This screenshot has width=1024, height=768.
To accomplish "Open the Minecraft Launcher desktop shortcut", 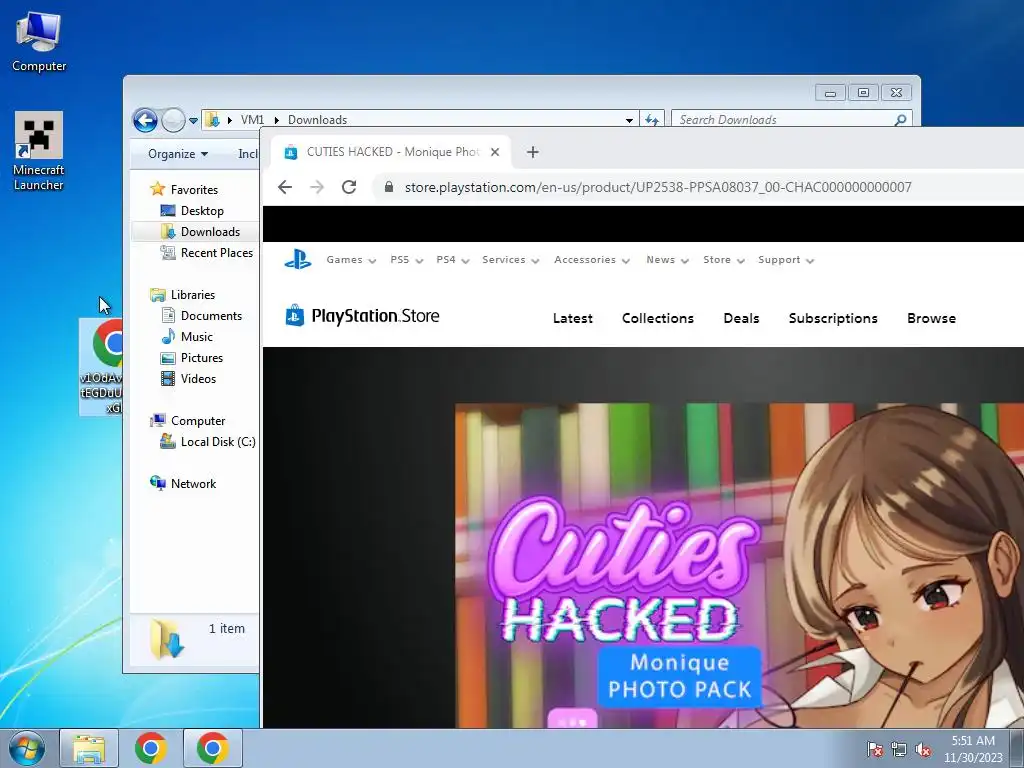I will point(39,151).
